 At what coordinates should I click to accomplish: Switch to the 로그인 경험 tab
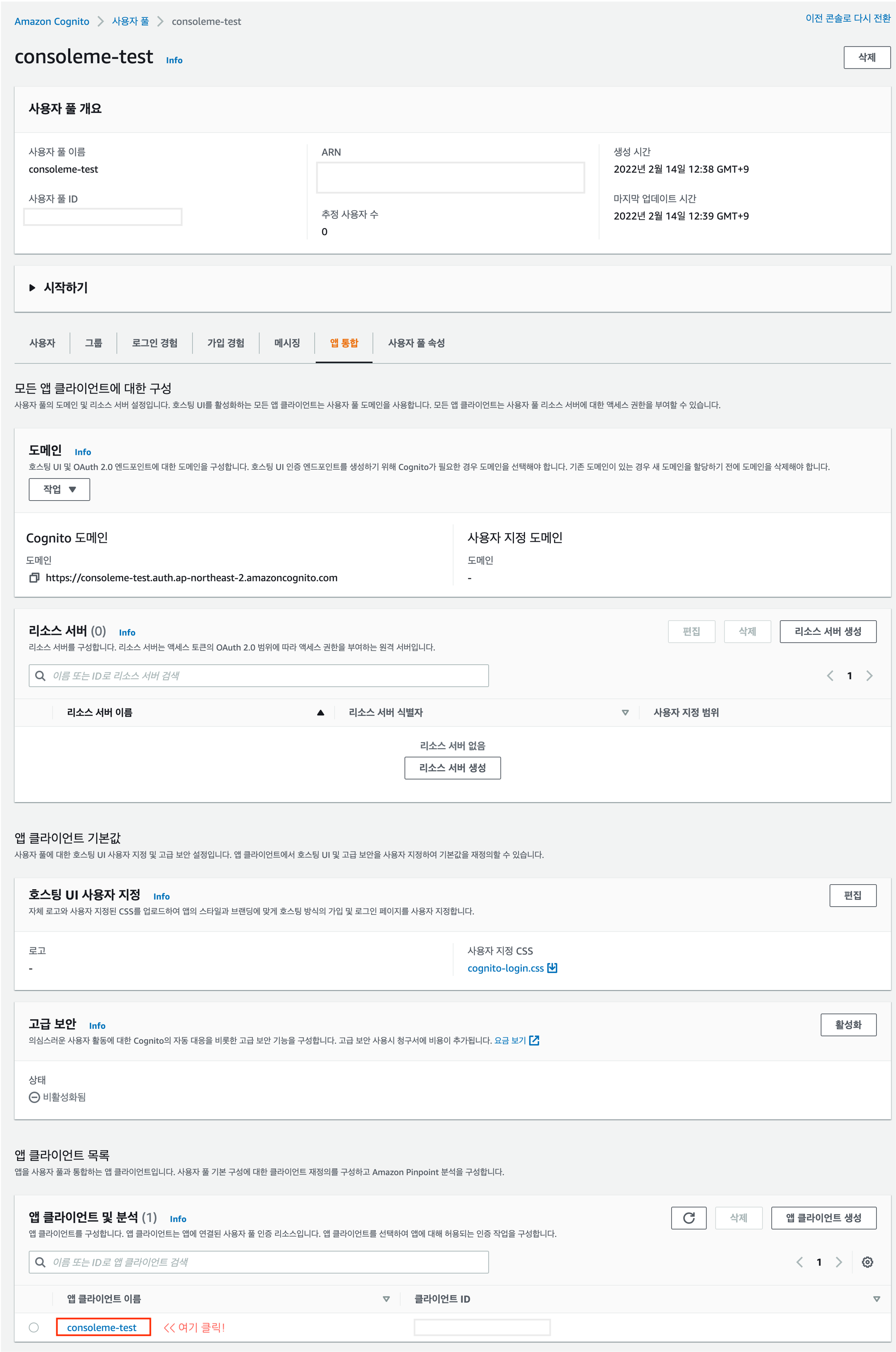[154, 343]
